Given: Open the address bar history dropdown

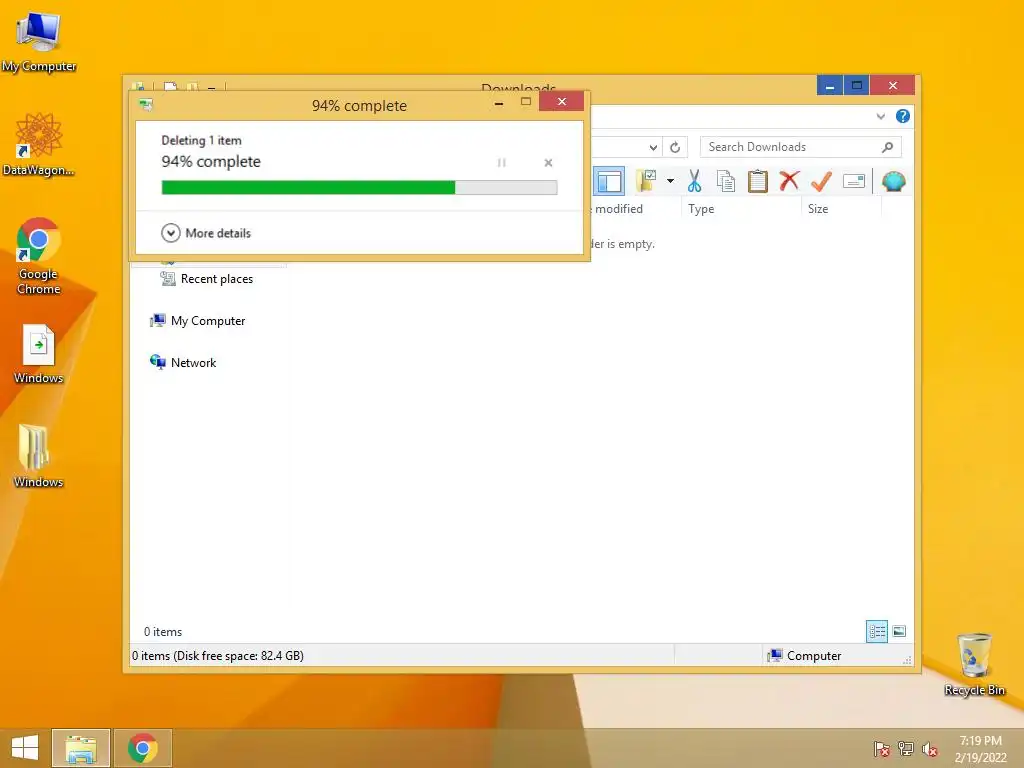Looking at the screenshot, I should point(653,148).
